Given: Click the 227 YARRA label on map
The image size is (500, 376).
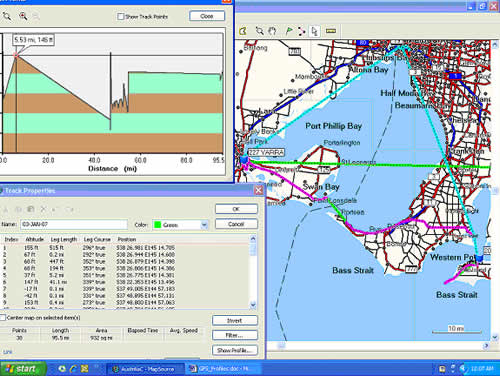Looking at the screenshot, I should point(266,152).
